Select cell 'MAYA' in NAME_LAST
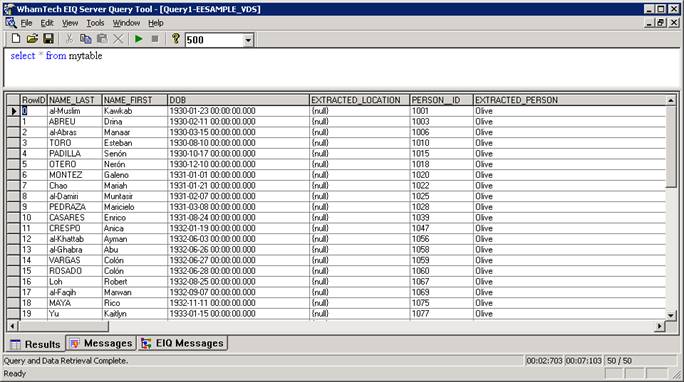The image size is (684, 382). [x=75, y=303]
